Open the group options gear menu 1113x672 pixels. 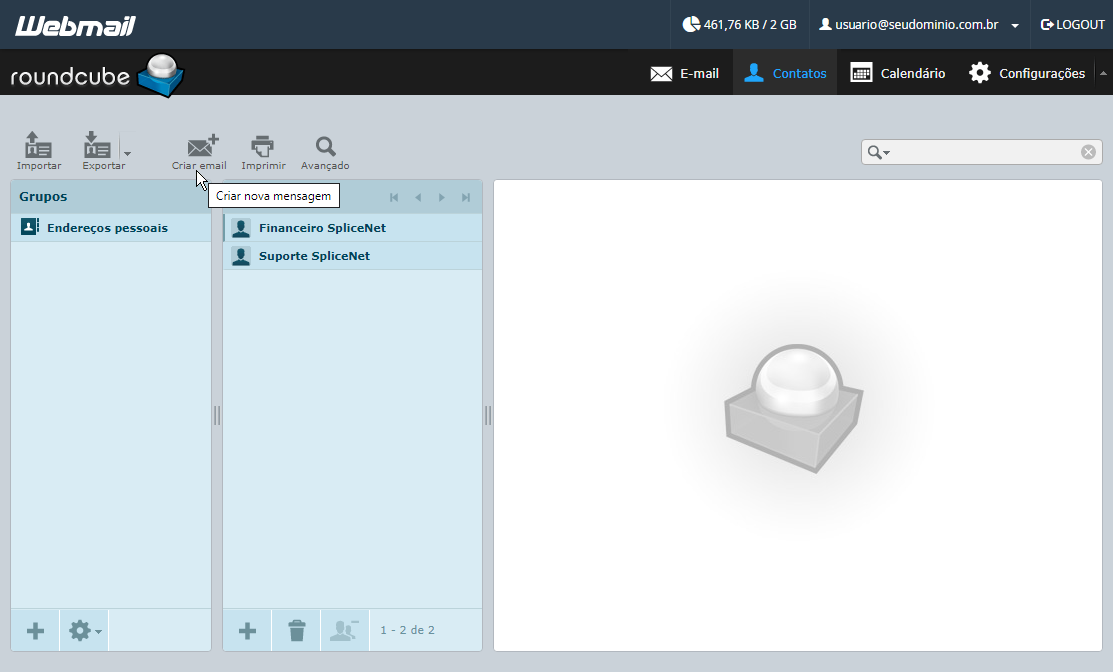(x=84, y=630)
